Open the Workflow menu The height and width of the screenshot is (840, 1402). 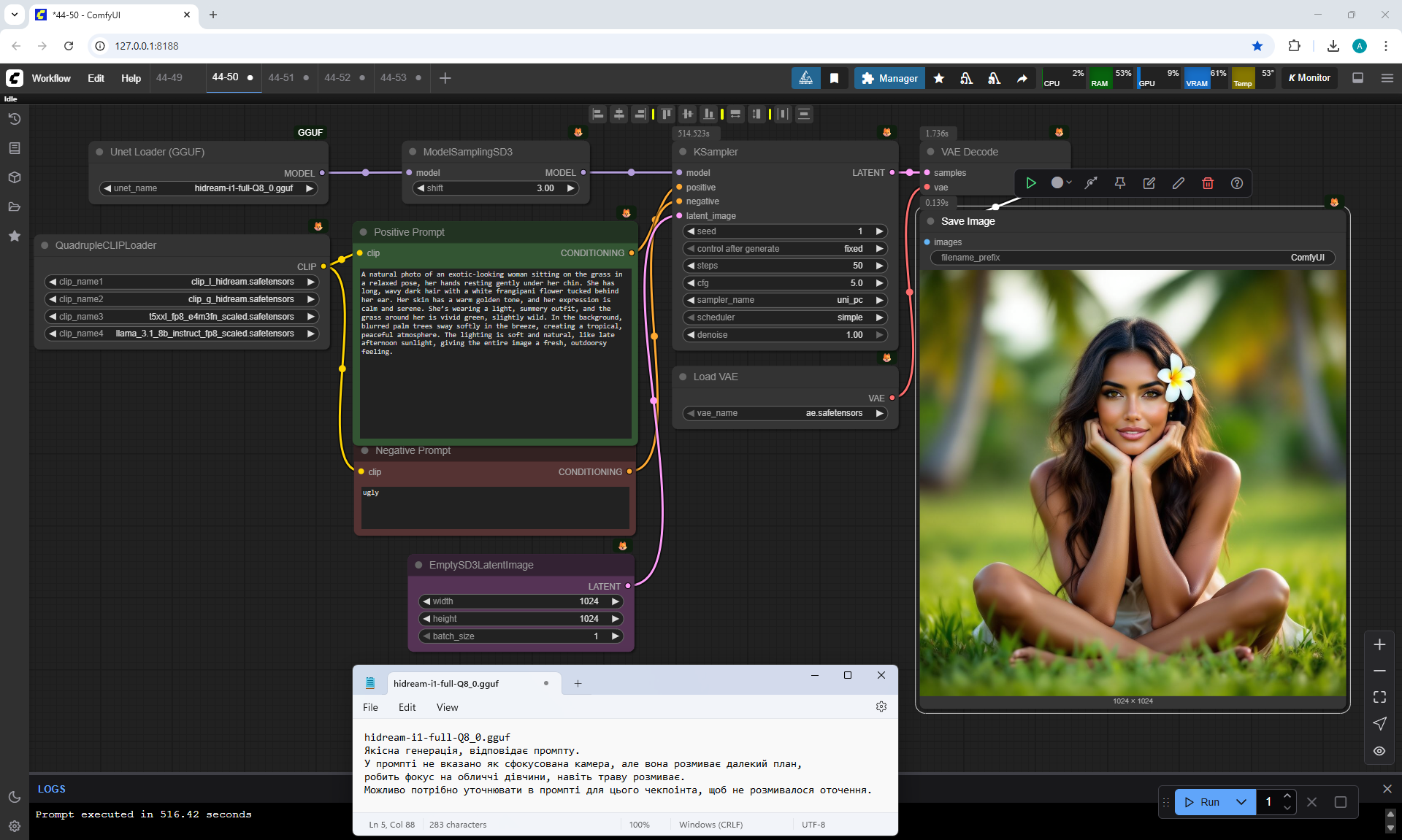point(51,78)
